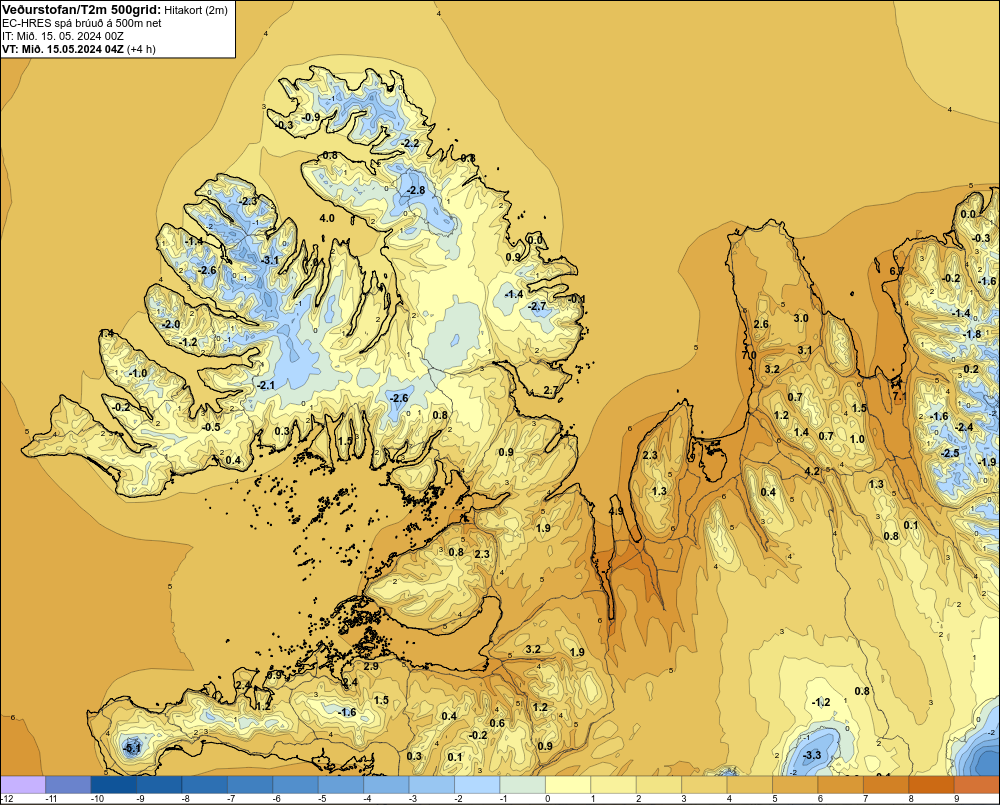Screen dimensions: 1000x805
Task: Click the "-0.9" temperature value on the map
Action: click(311, 117)
